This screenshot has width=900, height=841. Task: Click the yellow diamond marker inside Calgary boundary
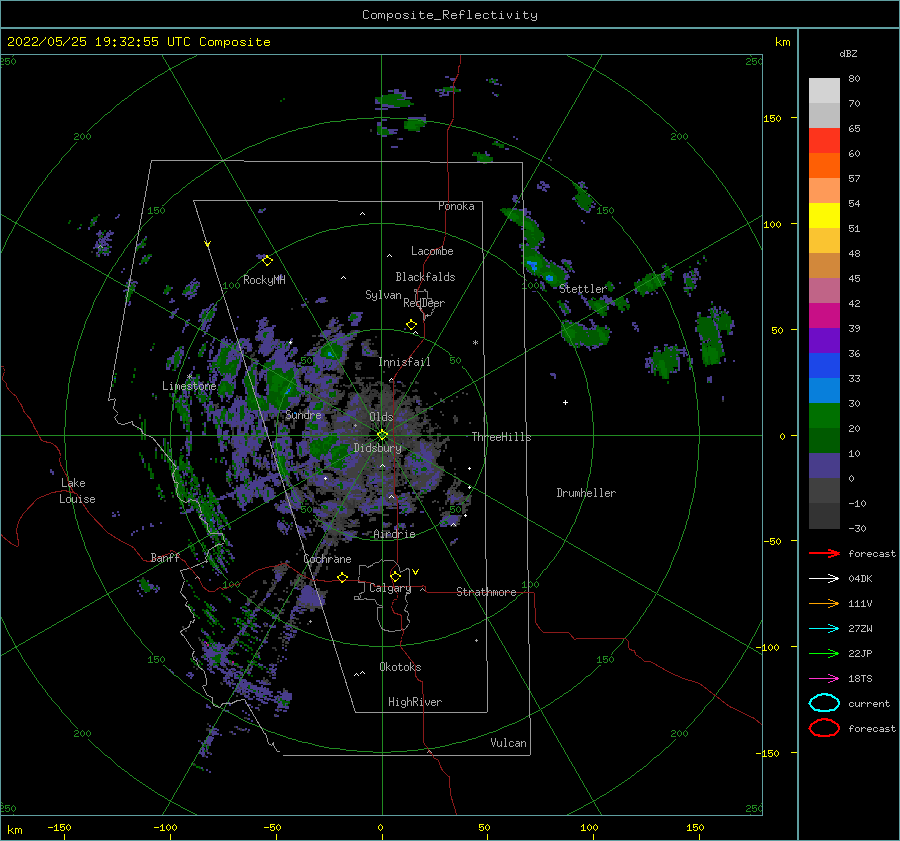click(x=395, y=576)
